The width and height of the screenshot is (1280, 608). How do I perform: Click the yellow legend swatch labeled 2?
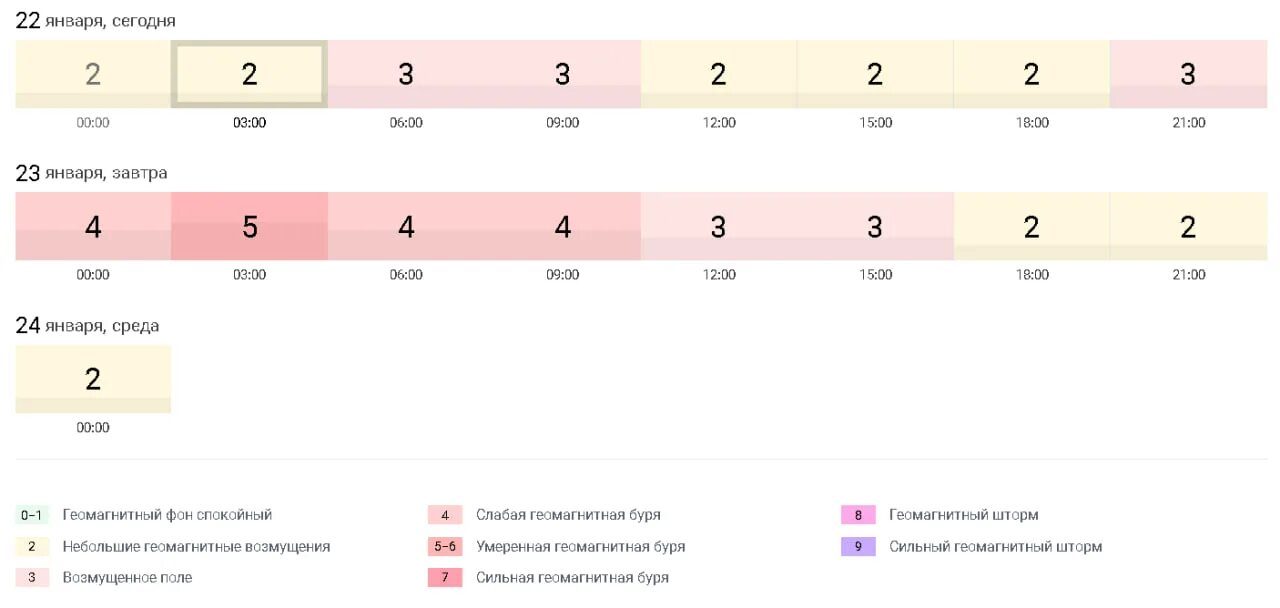pyautogui.click(x=32, y=547)
